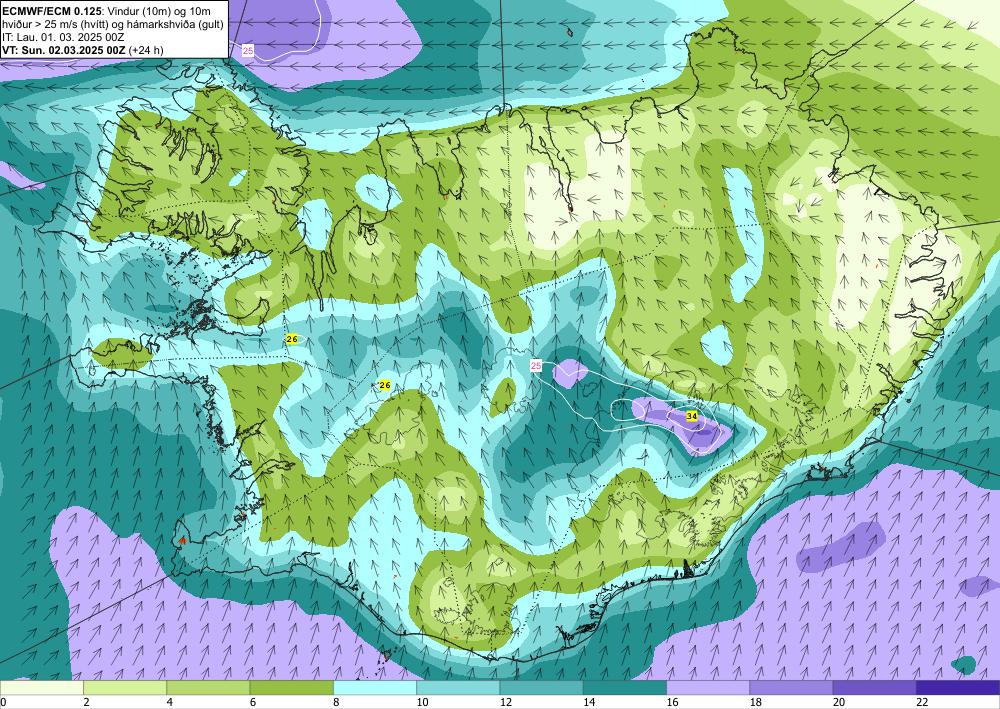Pick the 4–6 m/s green legend swatch
The width and height of the screenshot is (1000, 709).
pyautogui.click(x=208, y=688)
